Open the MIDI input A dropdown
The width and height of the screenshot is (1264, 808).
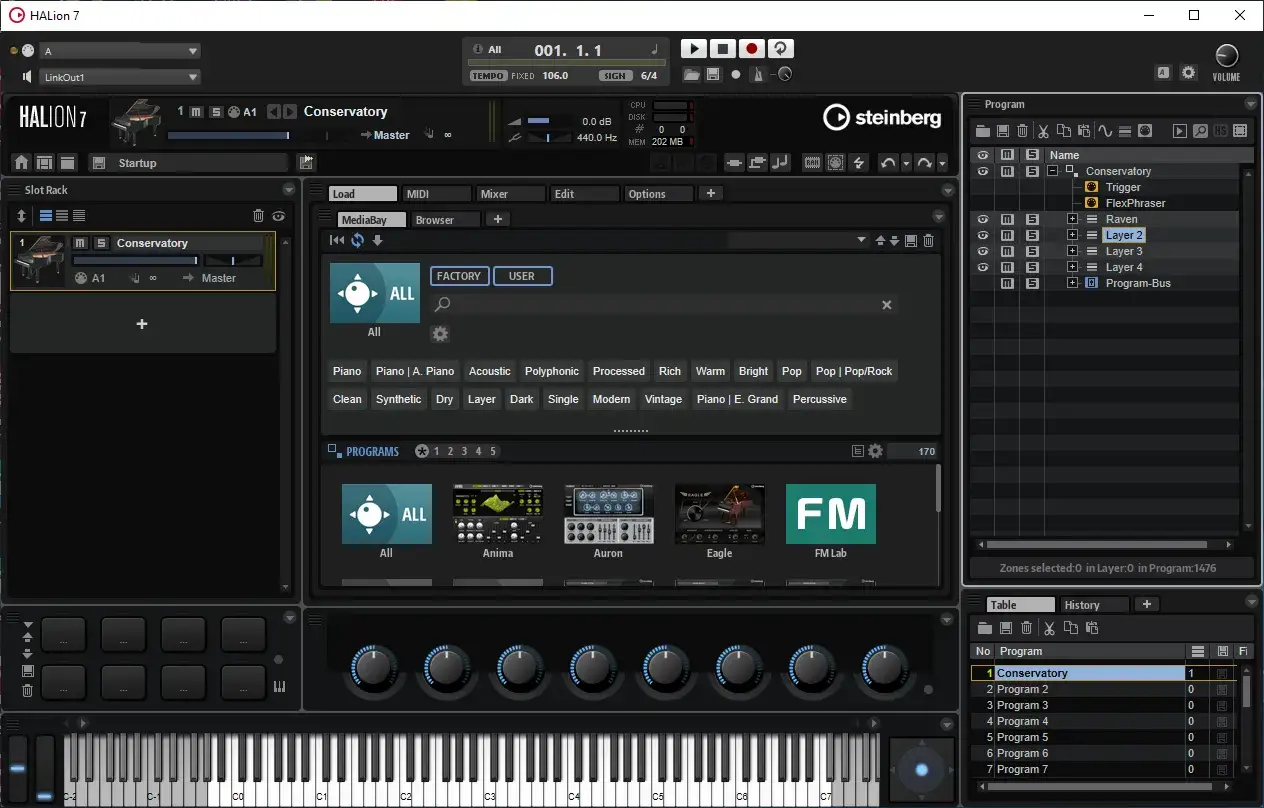(x=120, y=51)
